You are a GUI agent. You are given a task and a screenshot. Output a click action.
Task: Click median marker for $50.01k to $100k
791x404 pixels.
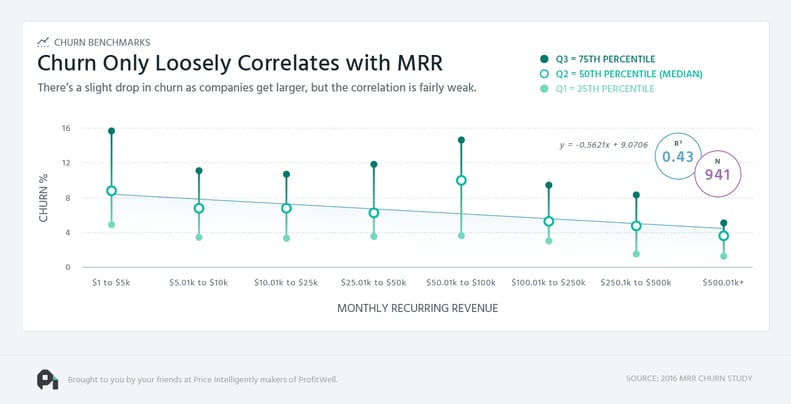pos(461,180)
